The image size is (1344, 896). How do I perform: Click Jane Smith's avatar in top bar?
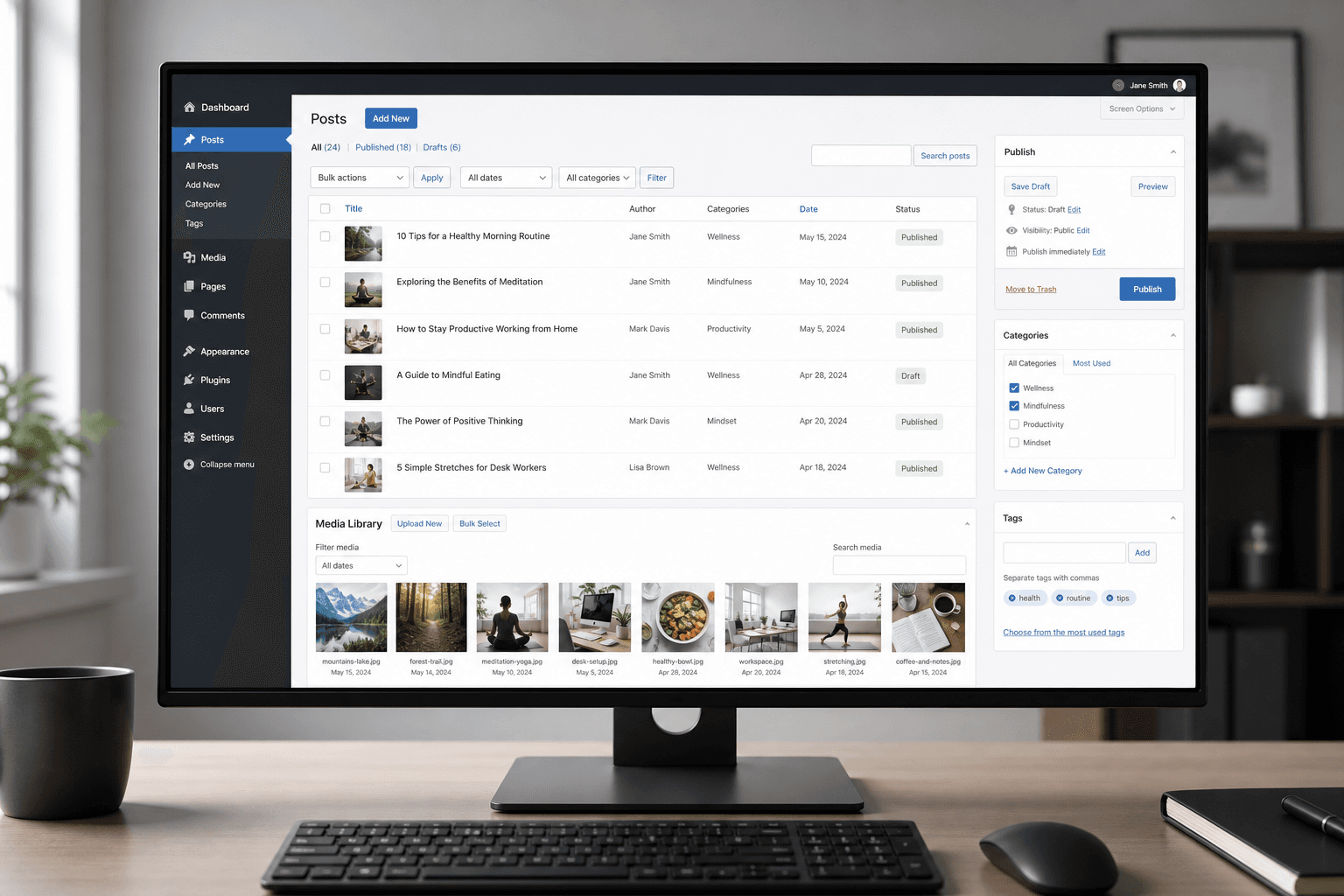[x=1179, y=85]
